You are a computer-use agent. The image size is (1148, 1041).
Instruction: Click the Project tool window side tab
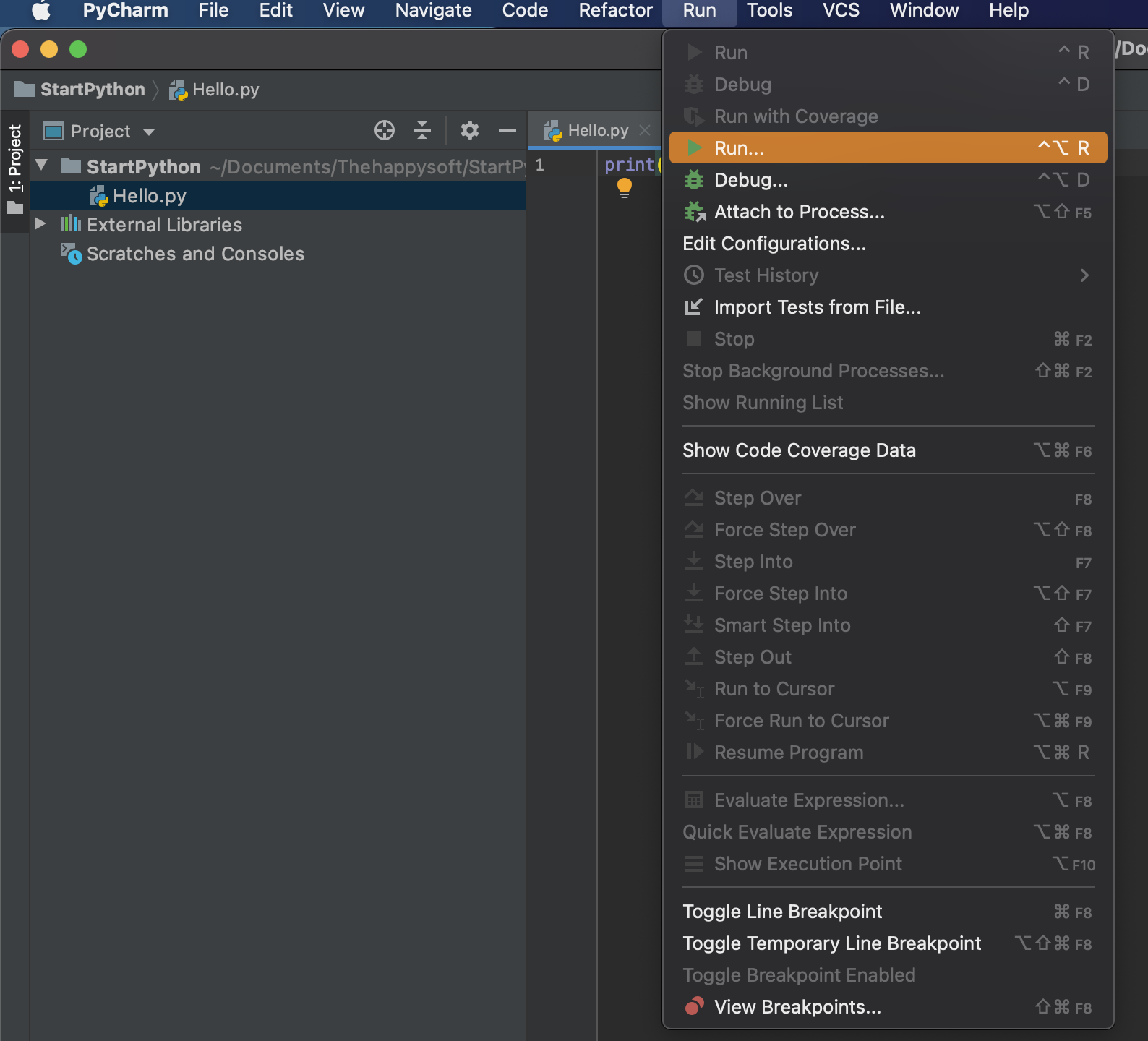pos(15,171)
